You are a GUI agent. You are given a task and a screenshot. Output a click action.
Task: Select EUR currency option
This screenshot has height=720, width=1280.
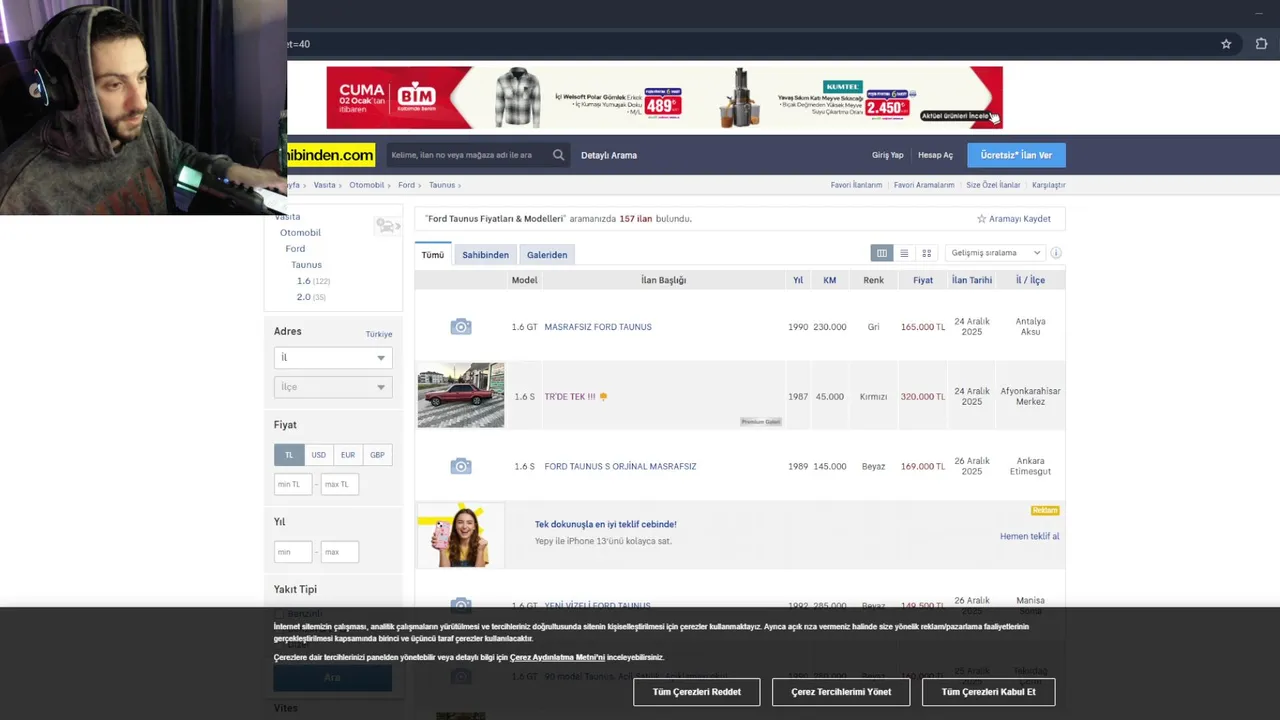tap(347, 455)
